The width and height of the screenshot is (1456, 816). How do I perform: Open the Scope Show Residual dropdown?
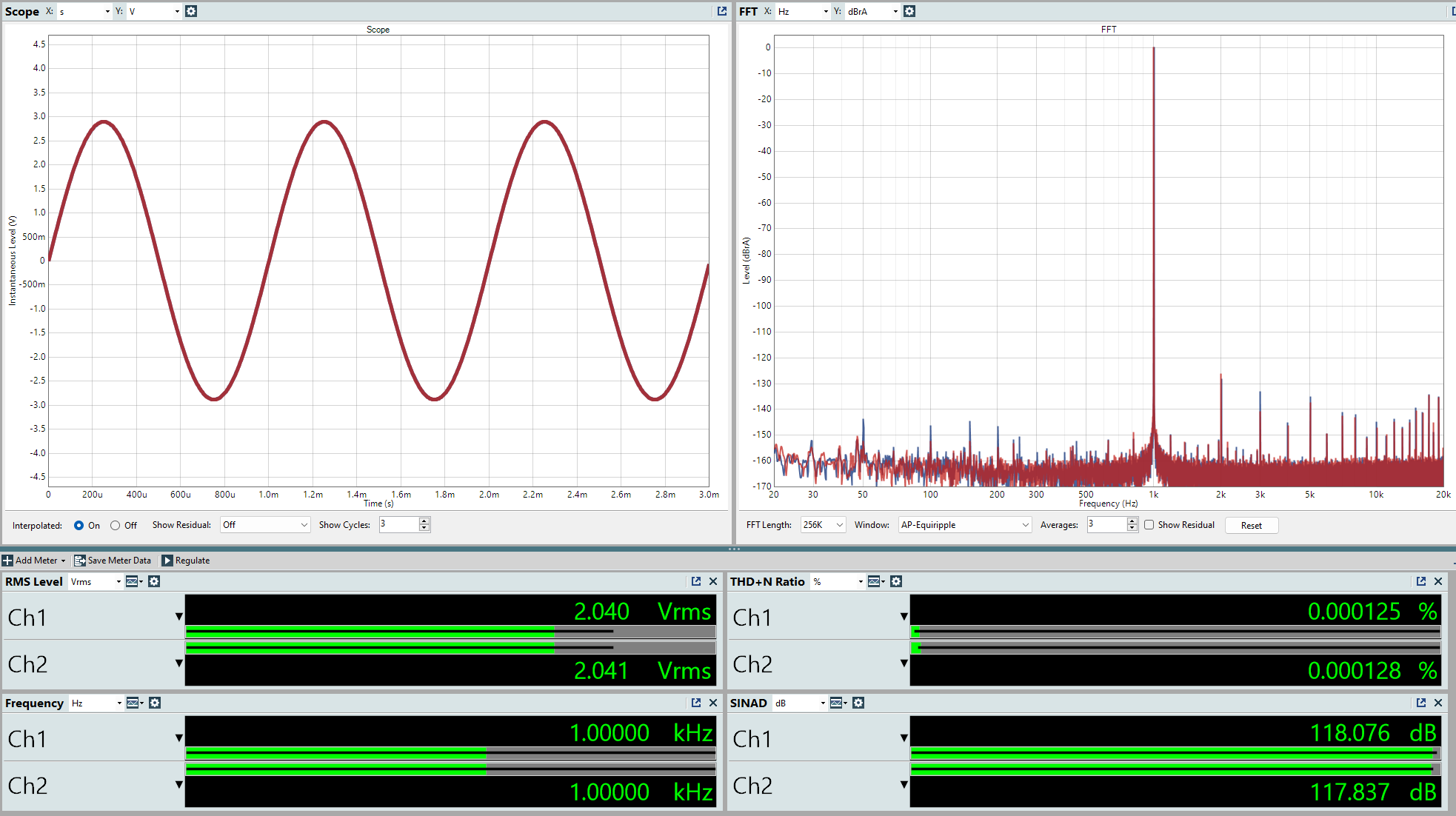pos(265,525)
